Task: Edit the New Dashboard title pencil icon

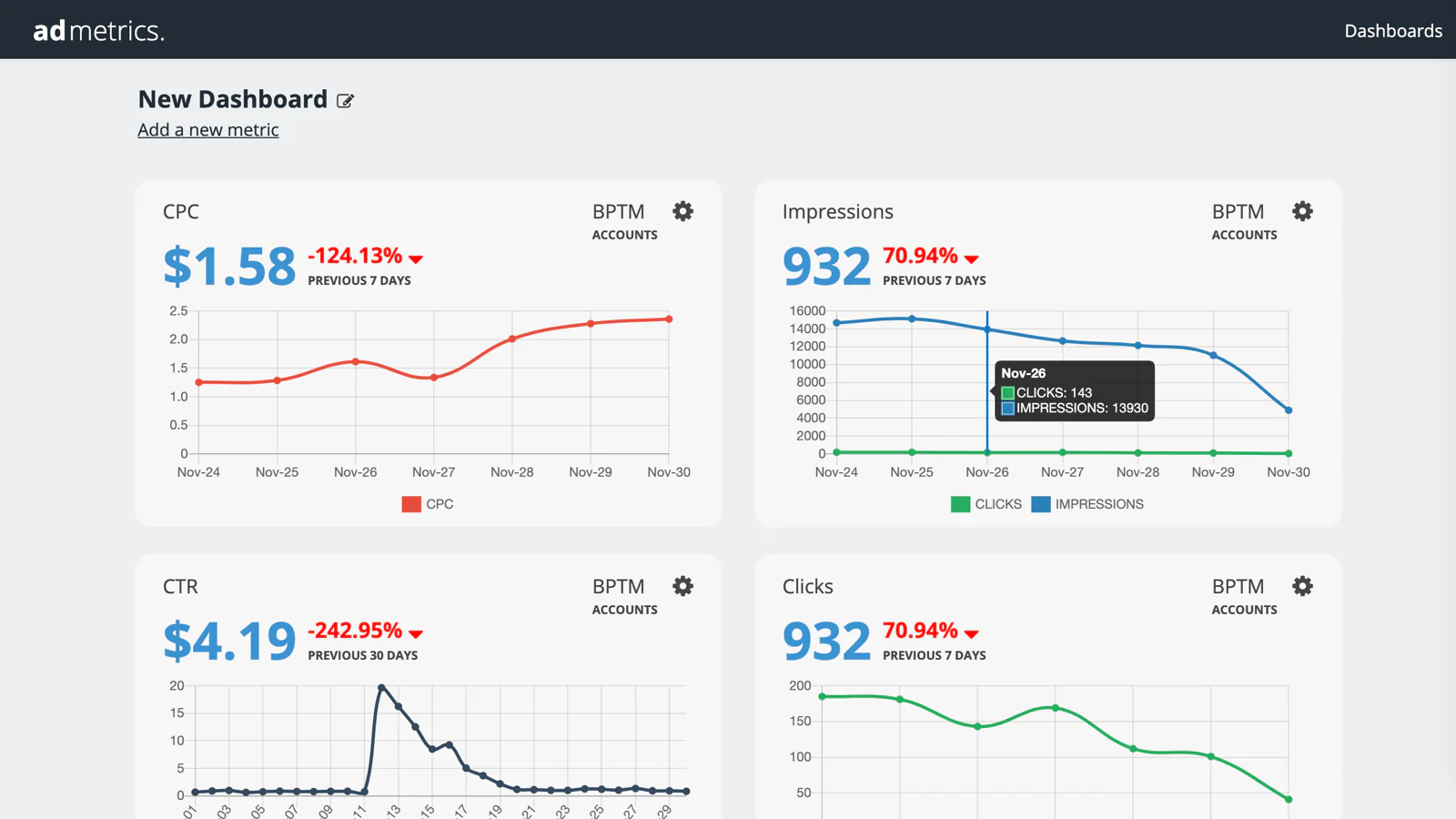Action: click(x=345, y=101)
